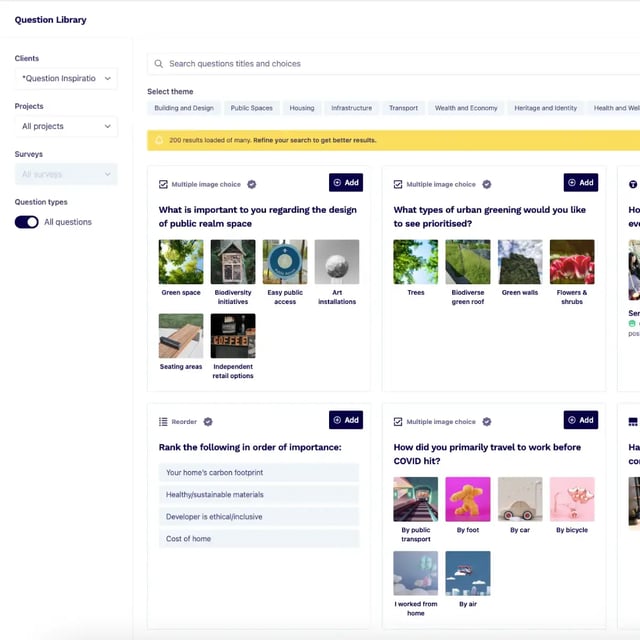Toggle the All questions switch

click(26, 222)
